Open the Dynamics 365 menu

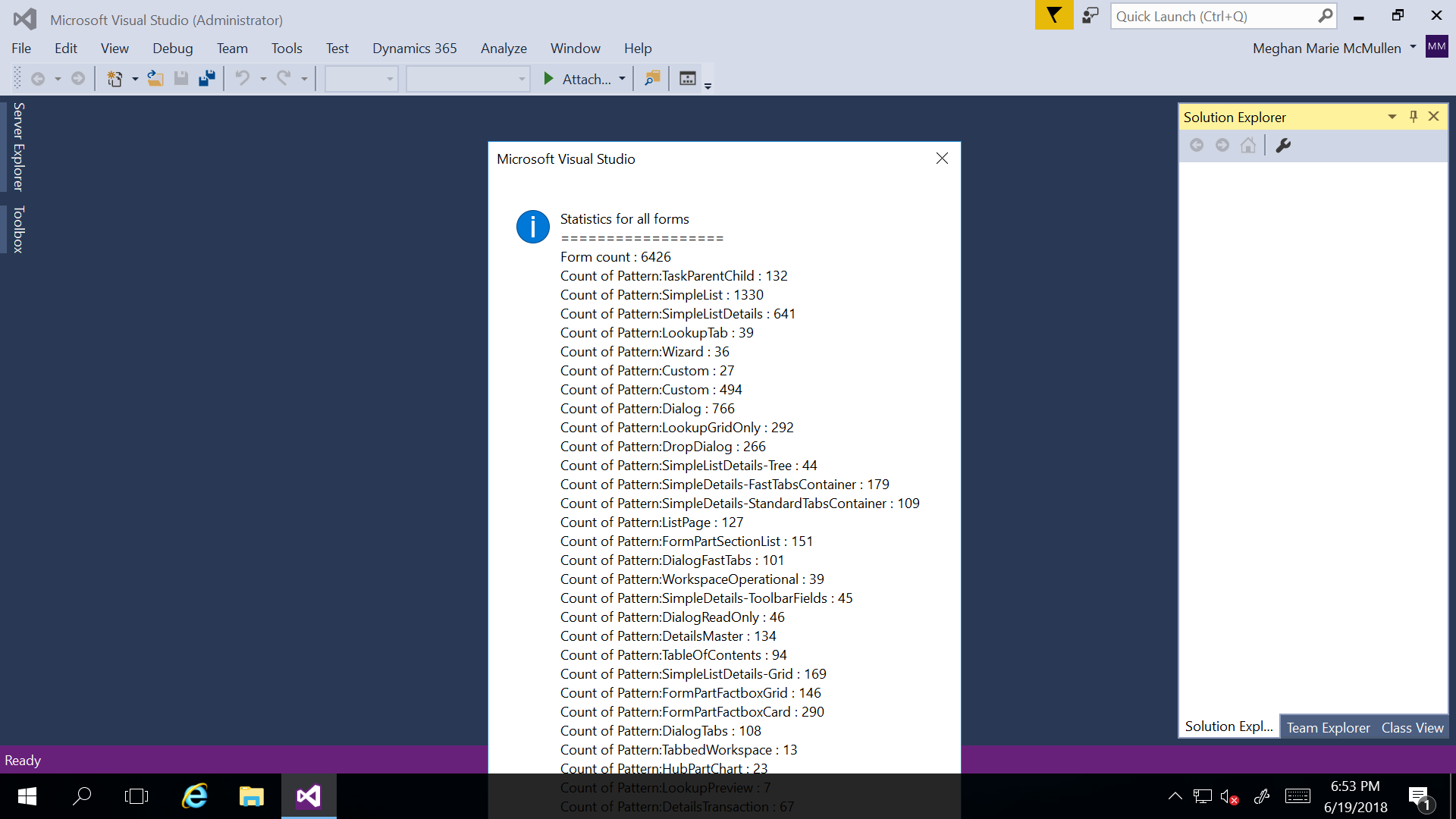[x=414, y=49]
